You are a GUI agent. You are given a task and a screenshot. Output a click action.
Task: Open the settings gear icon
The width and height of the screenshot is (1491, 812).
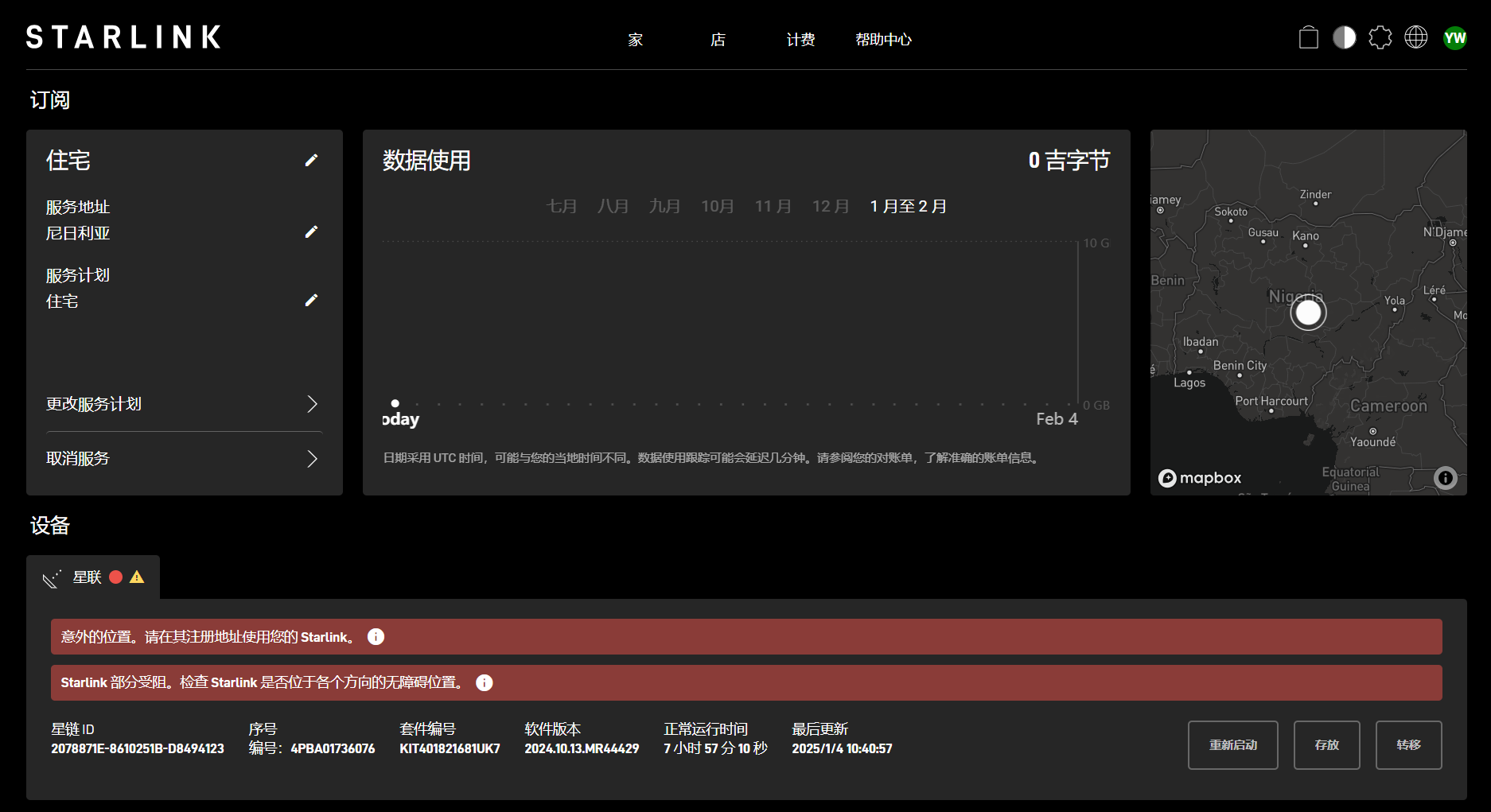[1380, 37]
